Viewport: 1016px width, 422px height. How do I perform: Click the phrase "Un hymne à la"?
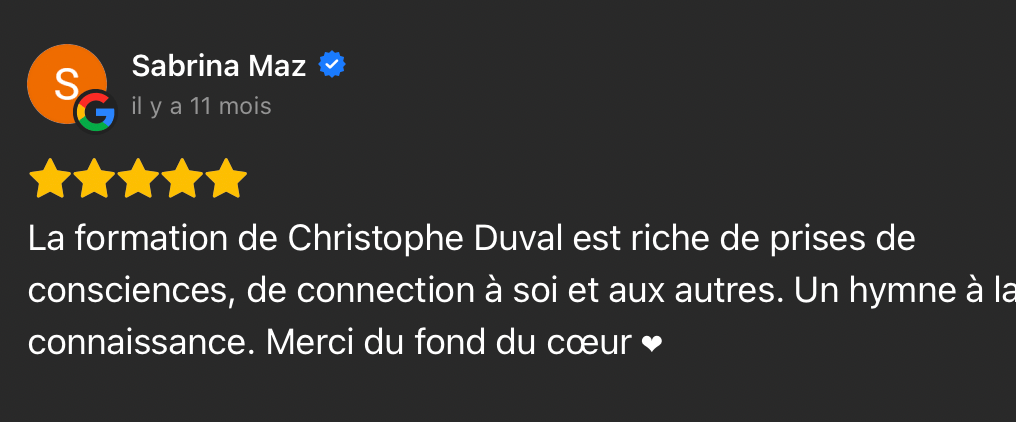pos(896,292)
